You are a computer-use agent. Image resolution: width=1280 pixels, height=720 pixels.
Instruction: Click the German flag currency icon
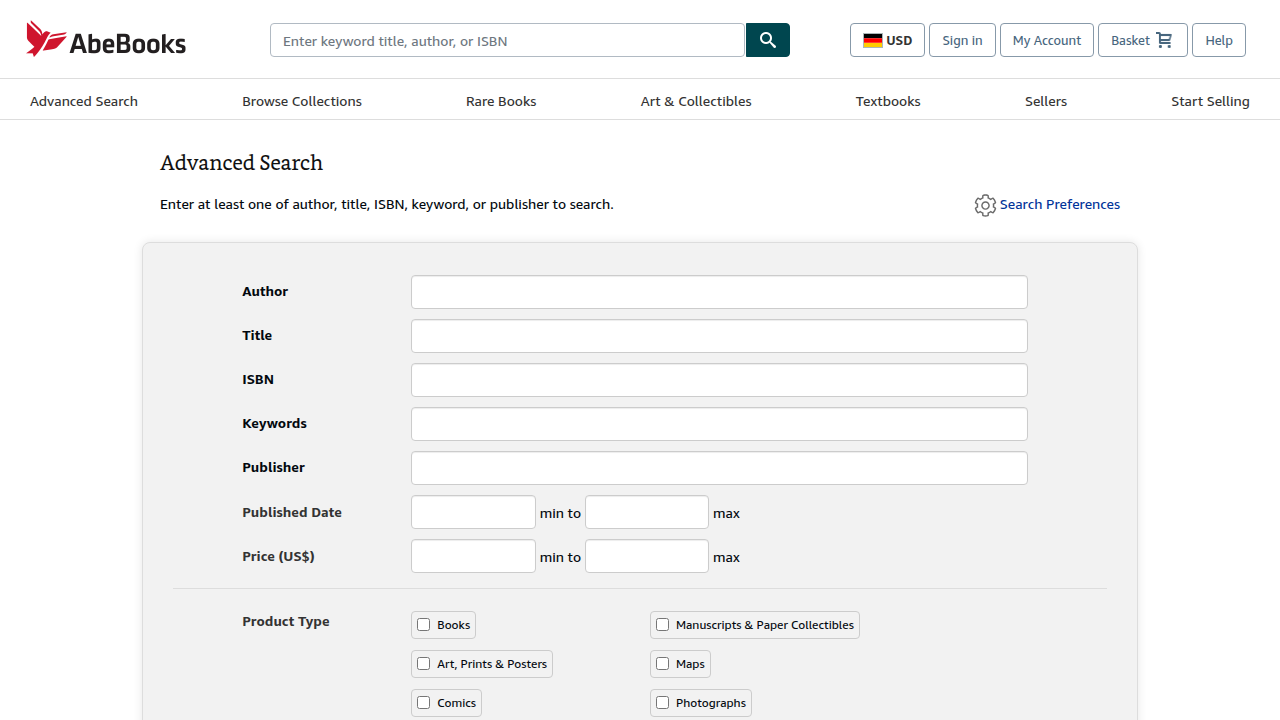pyautogui.click(x=873, y=41)
